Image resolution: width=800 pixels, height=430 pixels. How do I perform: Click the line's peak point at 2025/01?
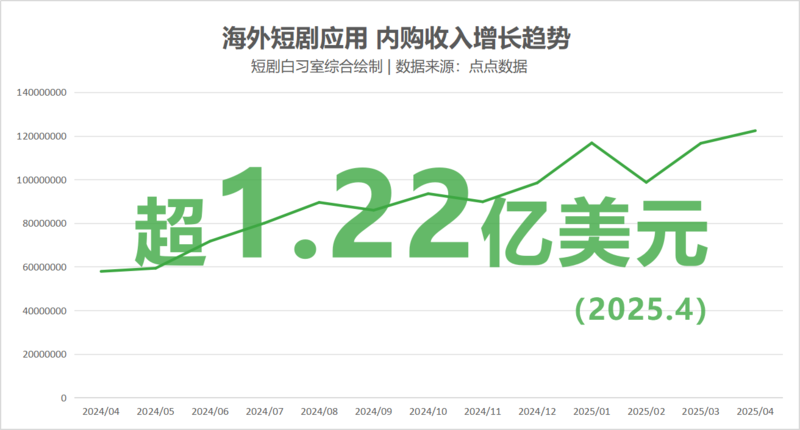pos(591,143)
